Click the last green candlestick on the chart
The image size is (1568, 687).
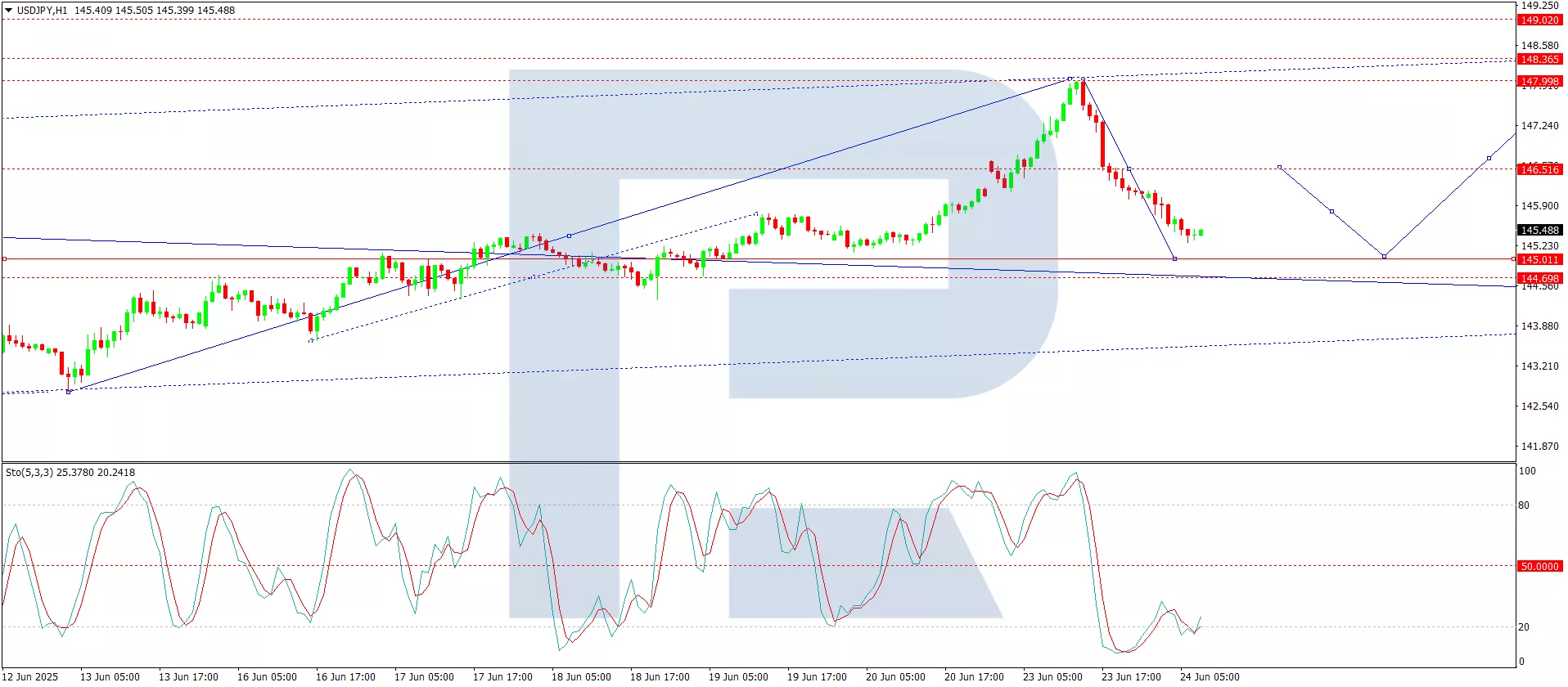click(1201, 232)
